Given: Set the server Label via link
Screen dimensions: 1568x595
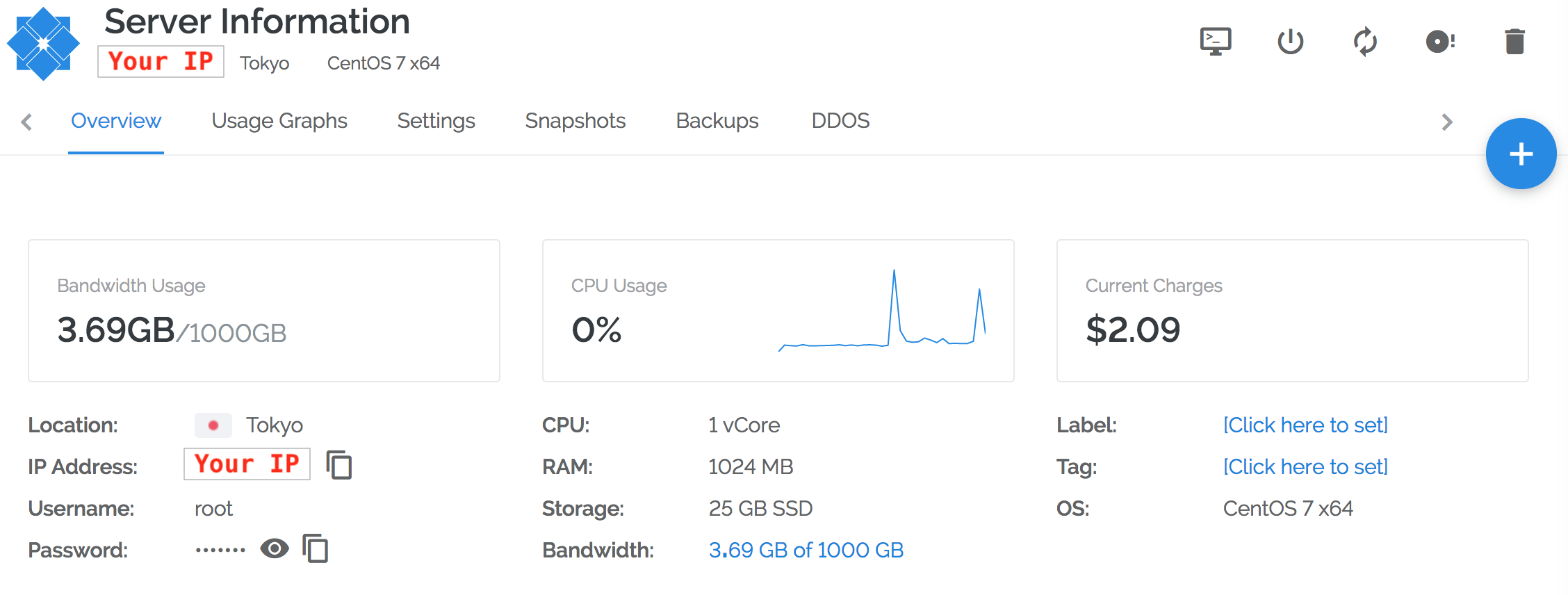Looking at the screenshot, I should coord(1305,425).
